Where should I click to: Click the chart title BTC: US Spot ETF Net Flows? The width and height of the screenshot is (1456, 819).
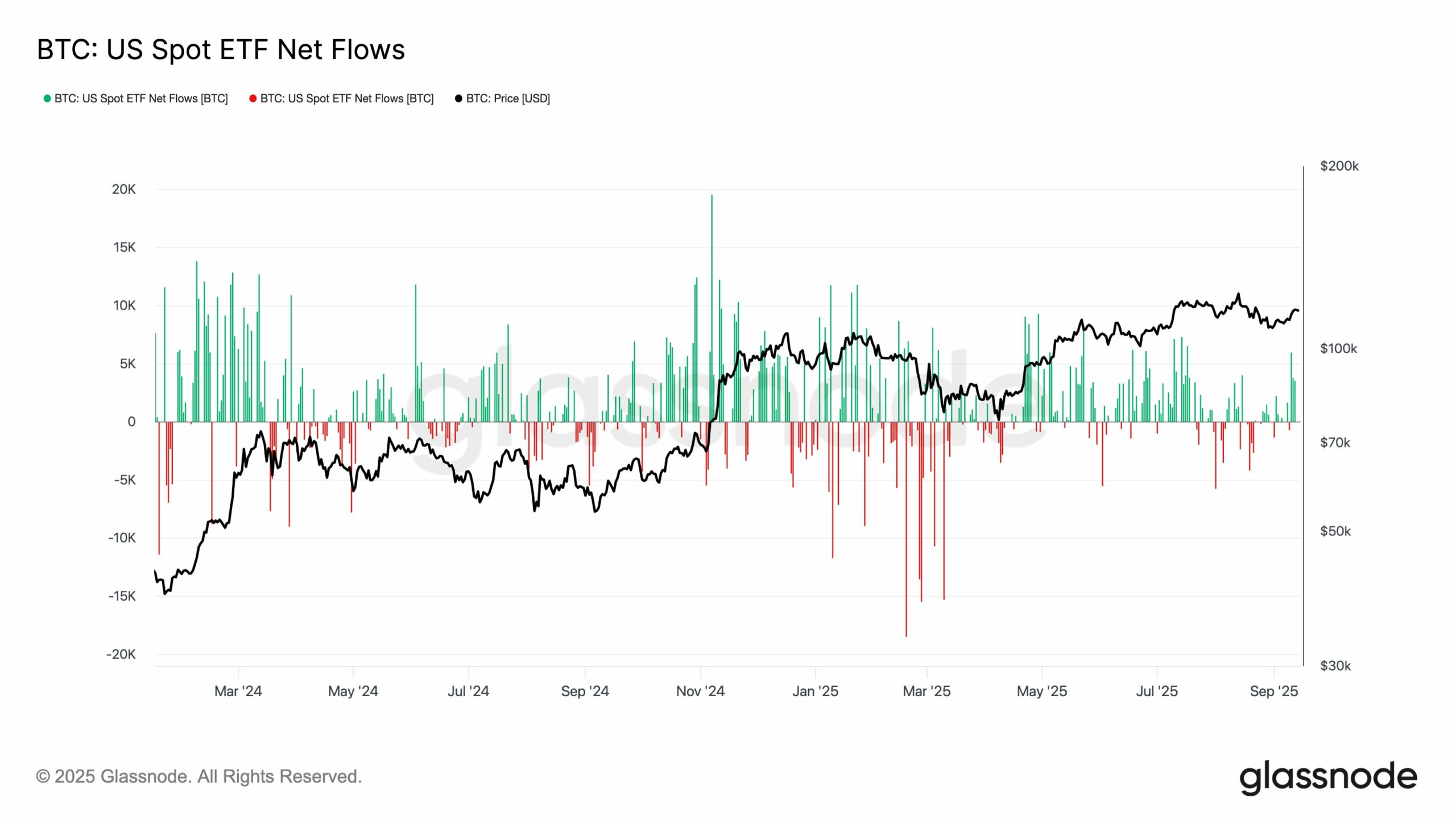pyautogui.click(x=221, y=49)
